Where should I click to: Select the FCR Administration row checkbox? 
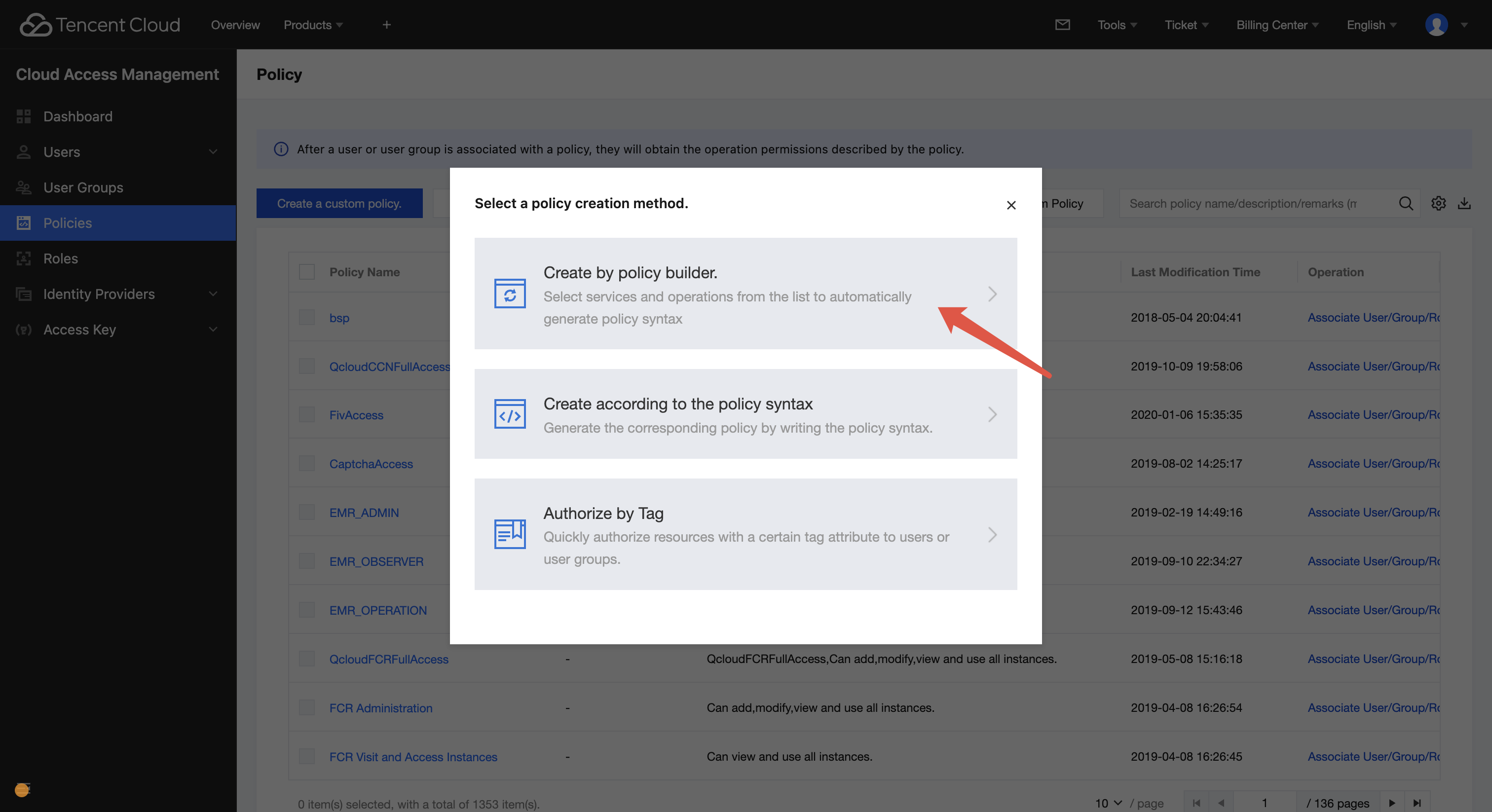point(306,708)
